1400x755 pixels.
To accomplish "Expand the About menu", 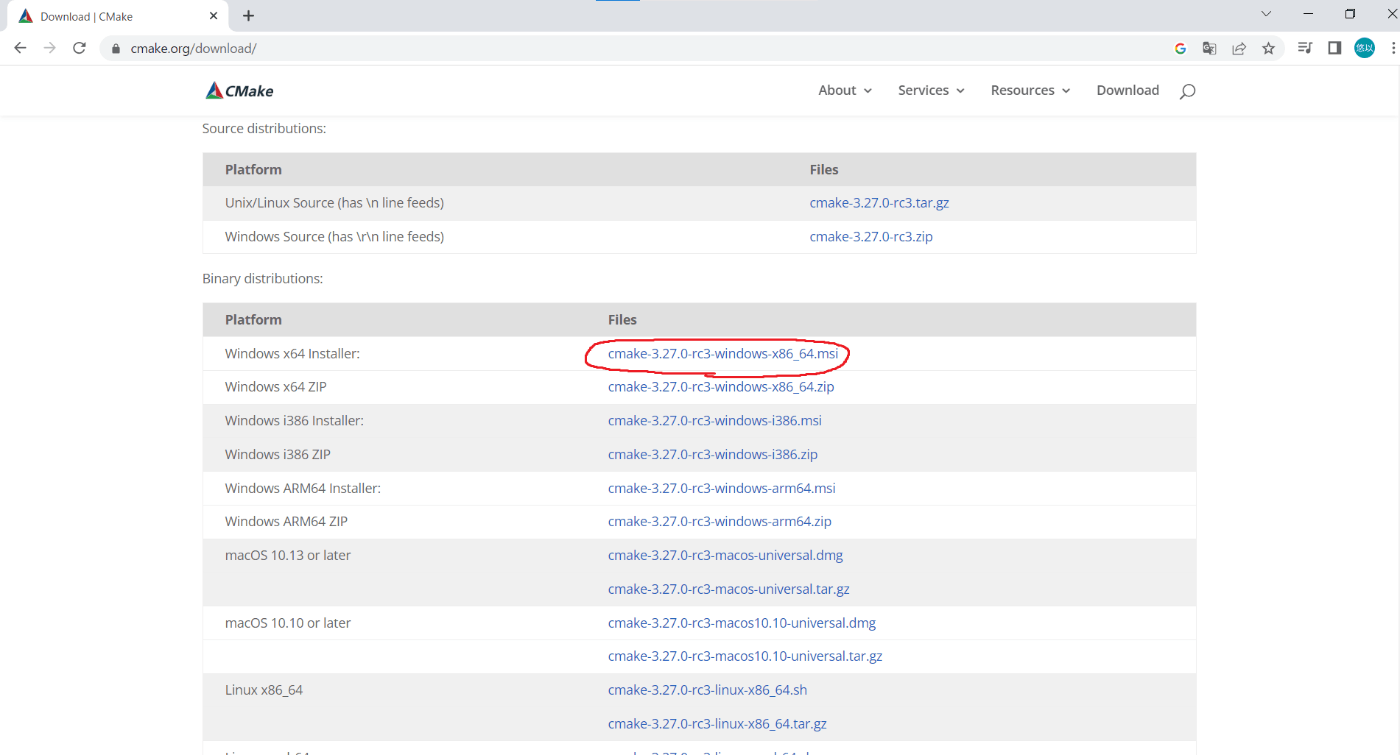I will 845,90.
